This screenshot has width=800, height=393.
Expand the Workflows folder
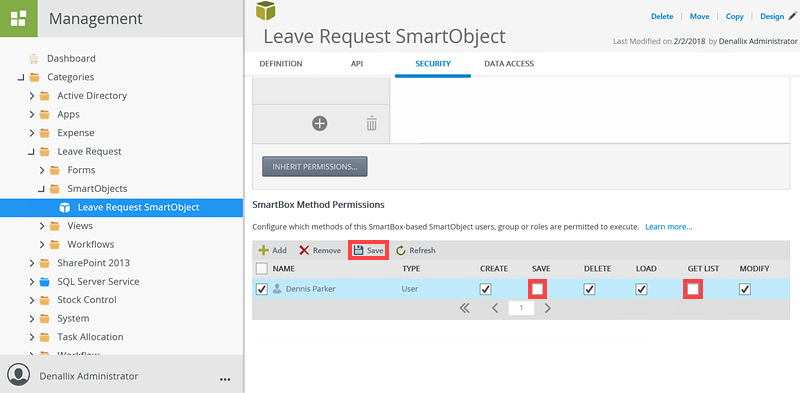42,244
